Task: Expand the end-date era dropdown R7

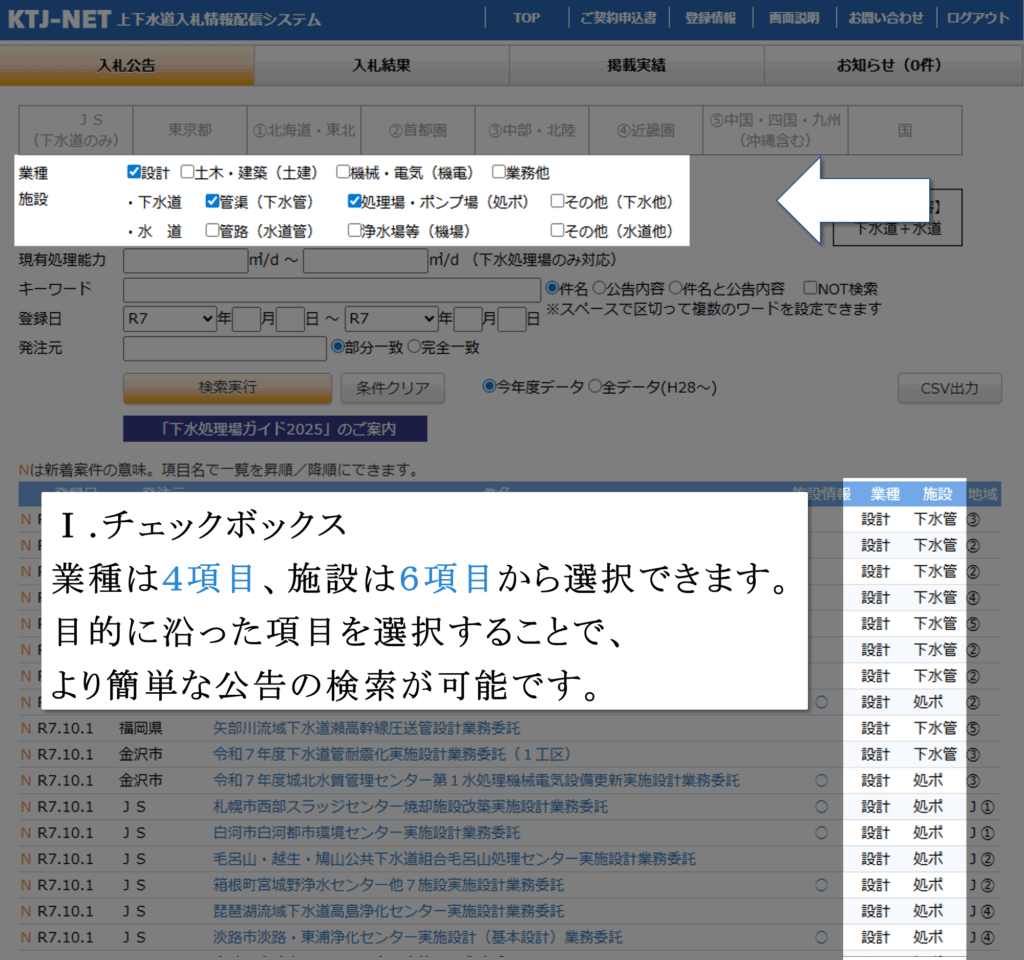Action: (x=391, y=319)
